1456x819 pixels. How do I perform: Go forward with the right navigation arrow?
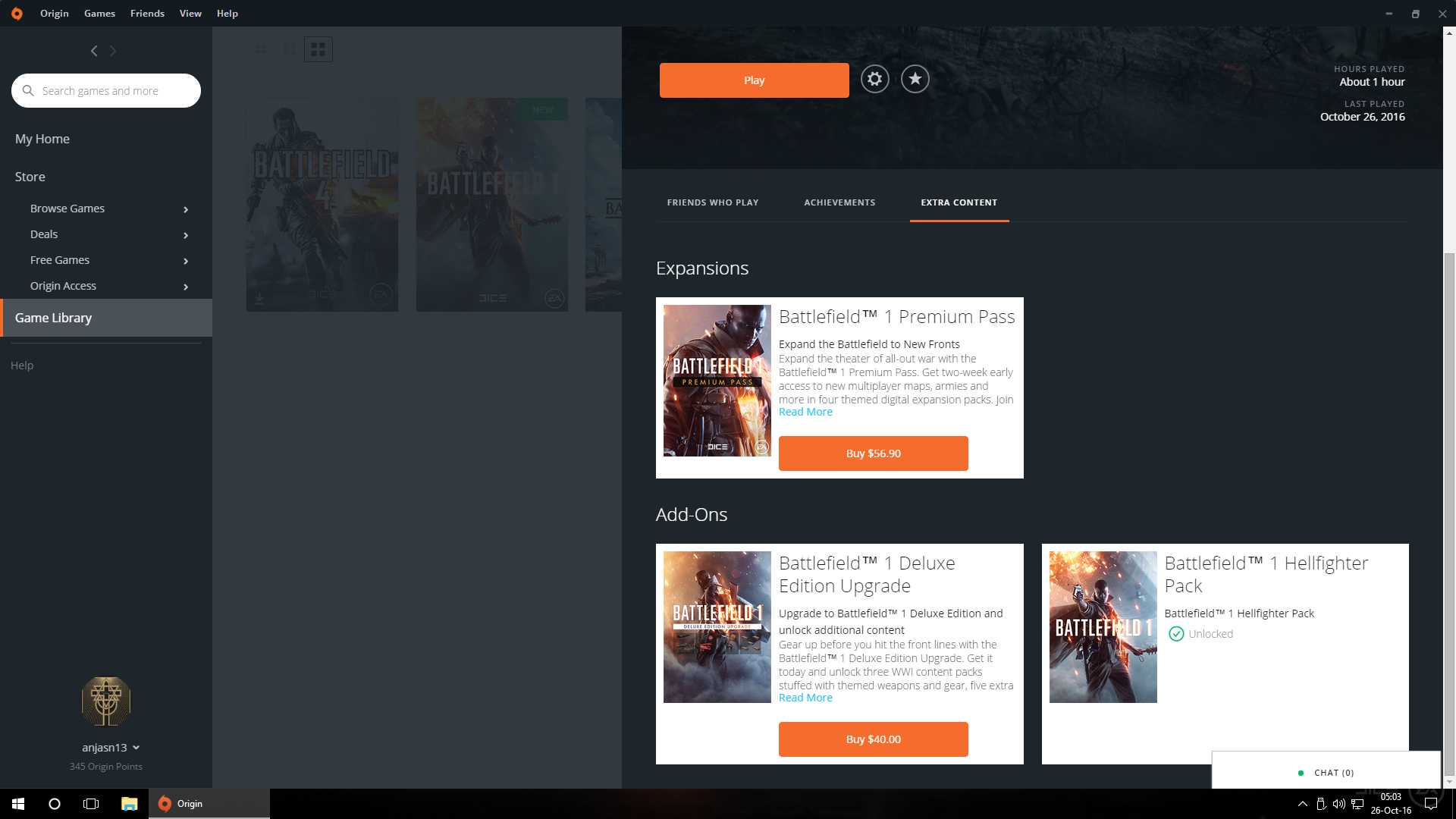tap(113, 51)
